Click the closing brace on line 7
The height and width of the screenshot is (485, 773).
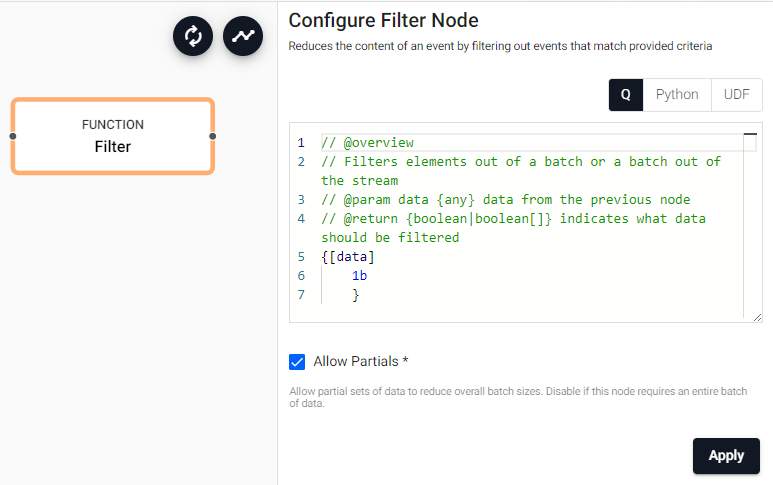coord(355,295)
